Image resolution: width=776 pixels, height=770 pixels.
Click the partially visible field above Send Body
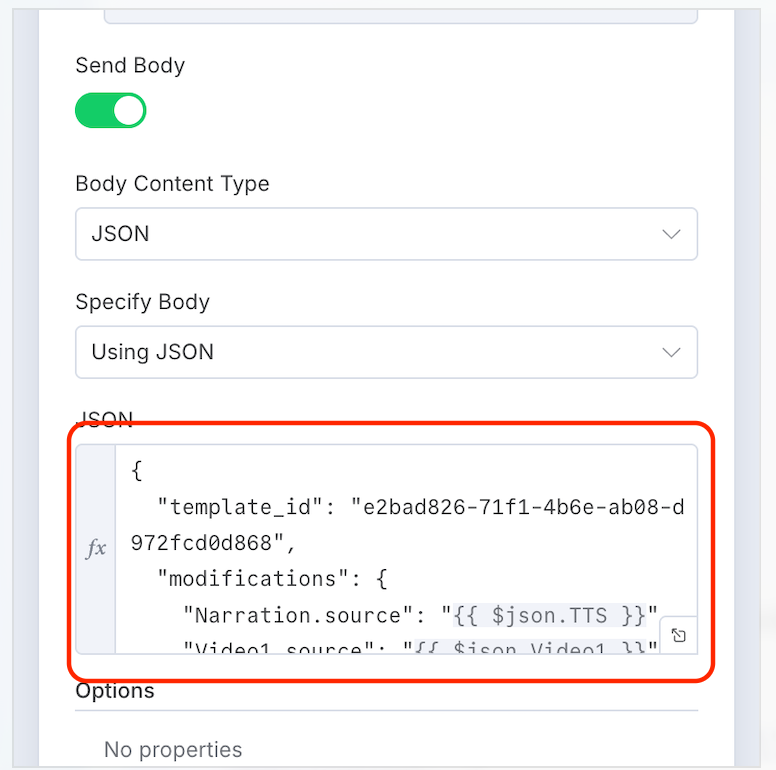pos(400,13)
